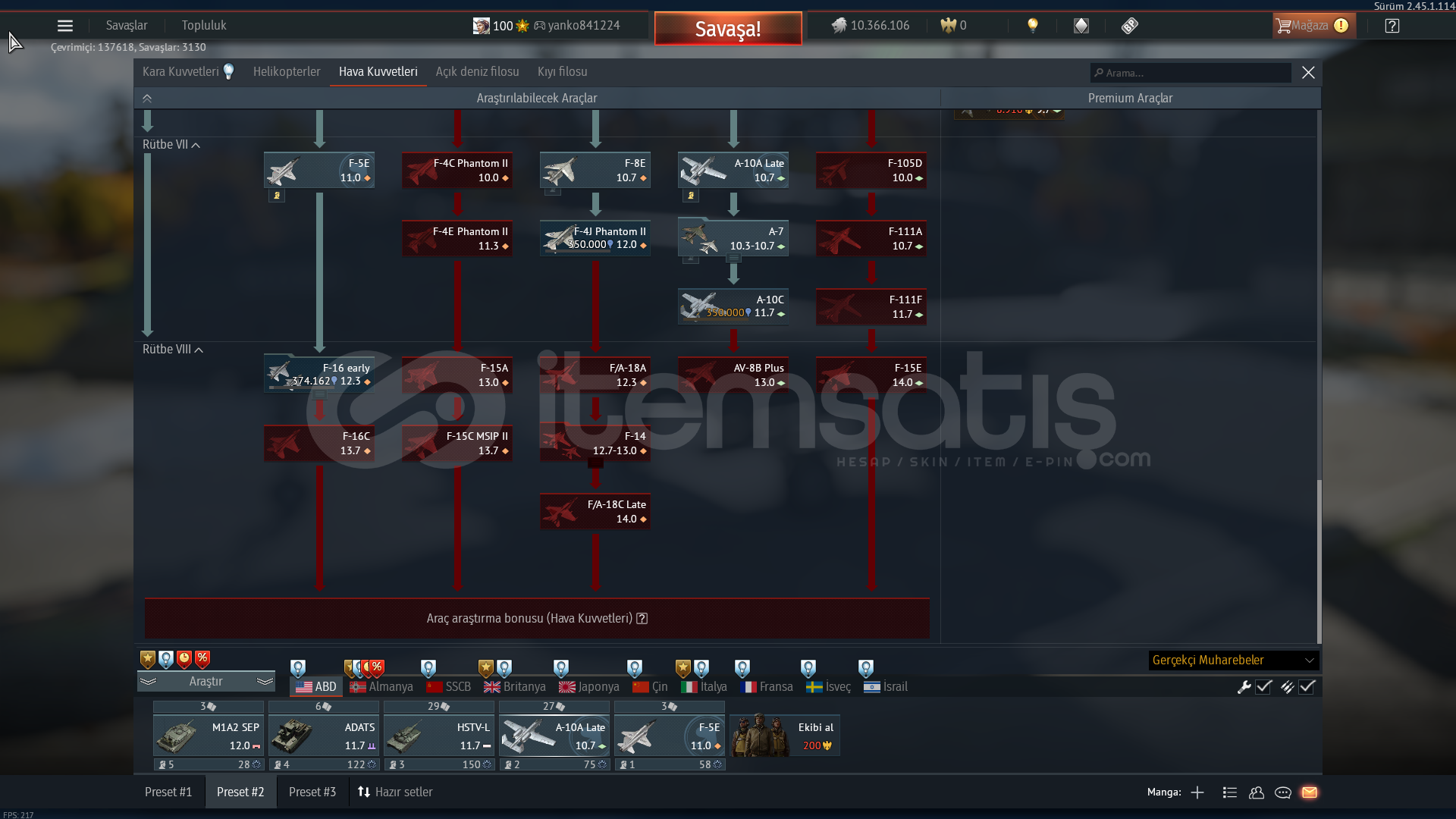Screen dimensions: 1456x819
Task: Click the Savaşa! battle button
Action: tap(728, 29)
